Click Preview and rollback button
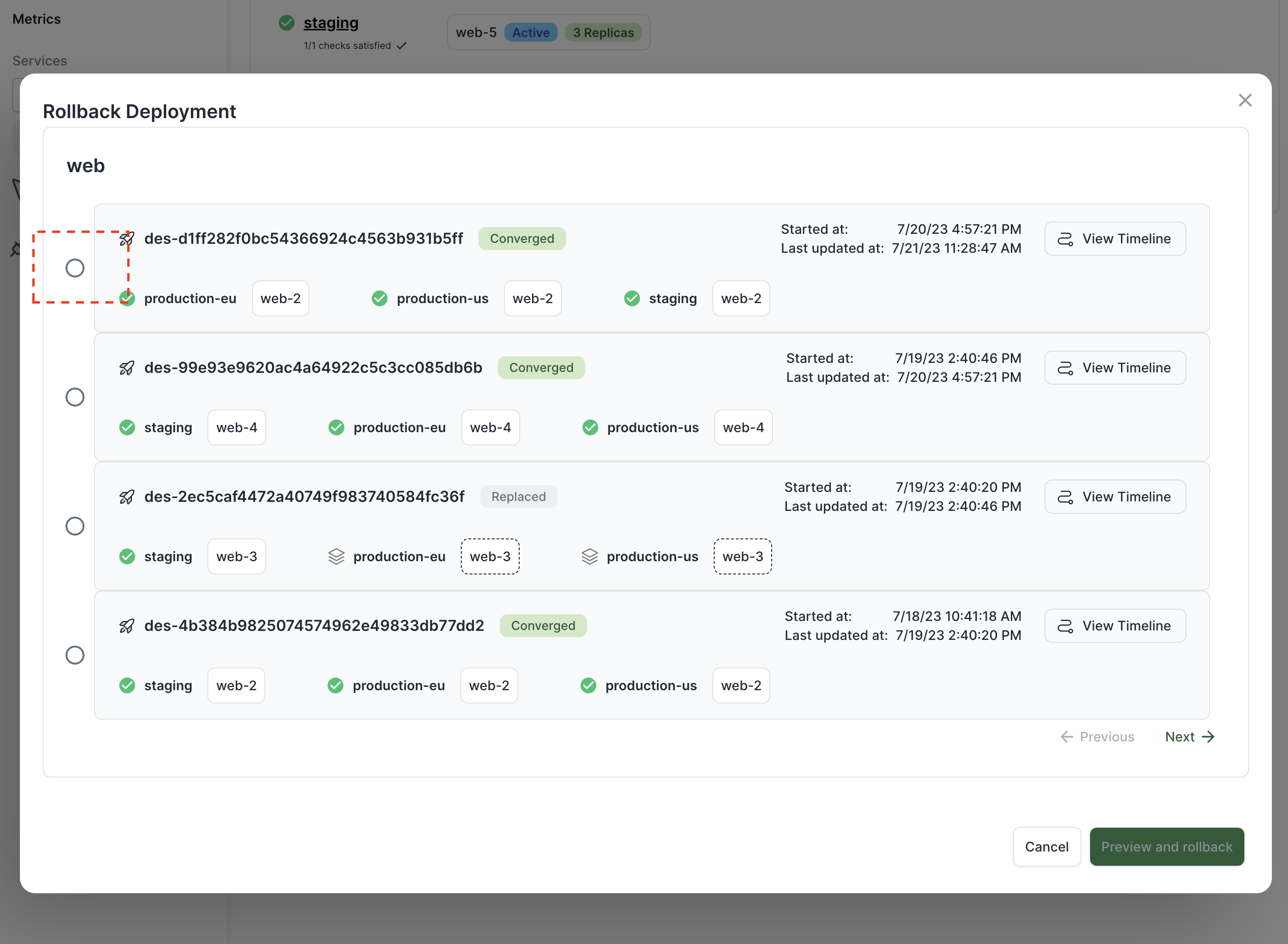This screenshot has width=1288, height=944. tap(1166, 847)
